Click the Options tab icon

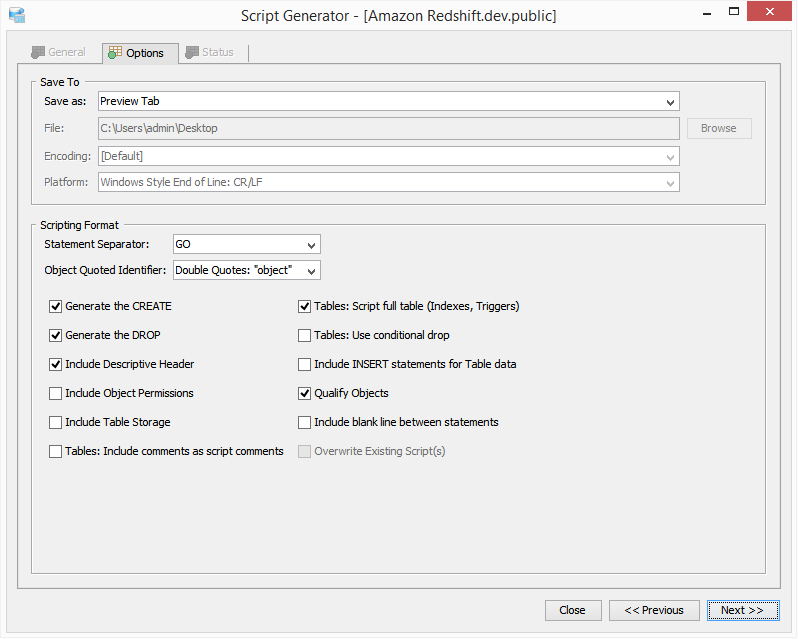point(115,53)
